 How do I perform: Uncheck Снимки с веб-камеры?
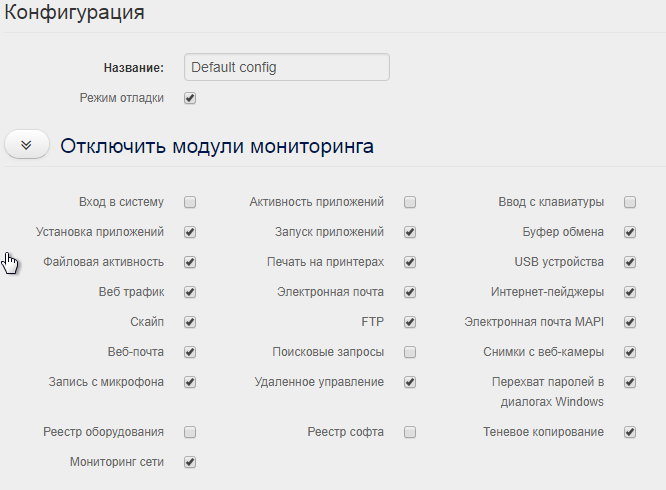point(630,352)
